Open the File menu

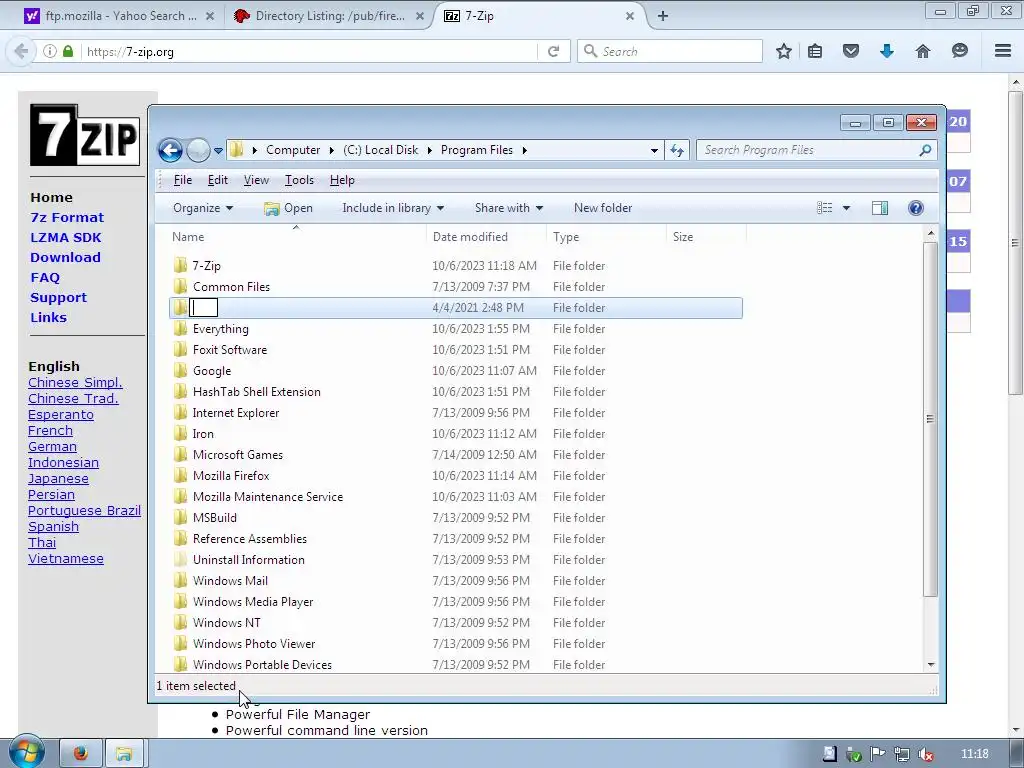(183, 180)
